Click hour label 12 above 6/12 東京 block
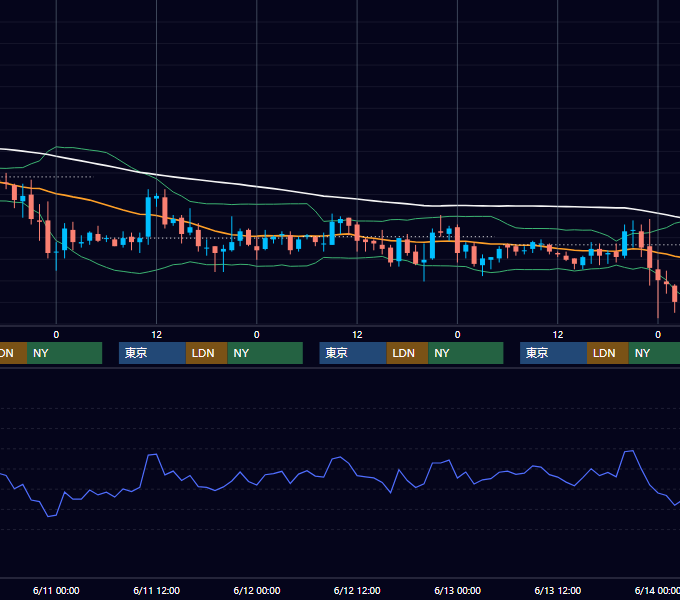The height and width of the screenshot is (600, 680). pyautogui.click(x=357, y=335)
